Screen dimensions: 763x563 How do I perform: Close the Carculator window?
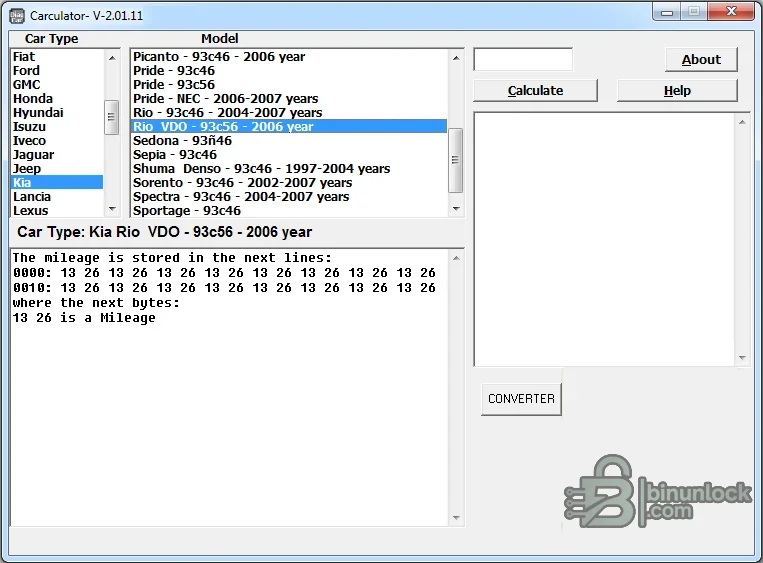tap(731, 12)
